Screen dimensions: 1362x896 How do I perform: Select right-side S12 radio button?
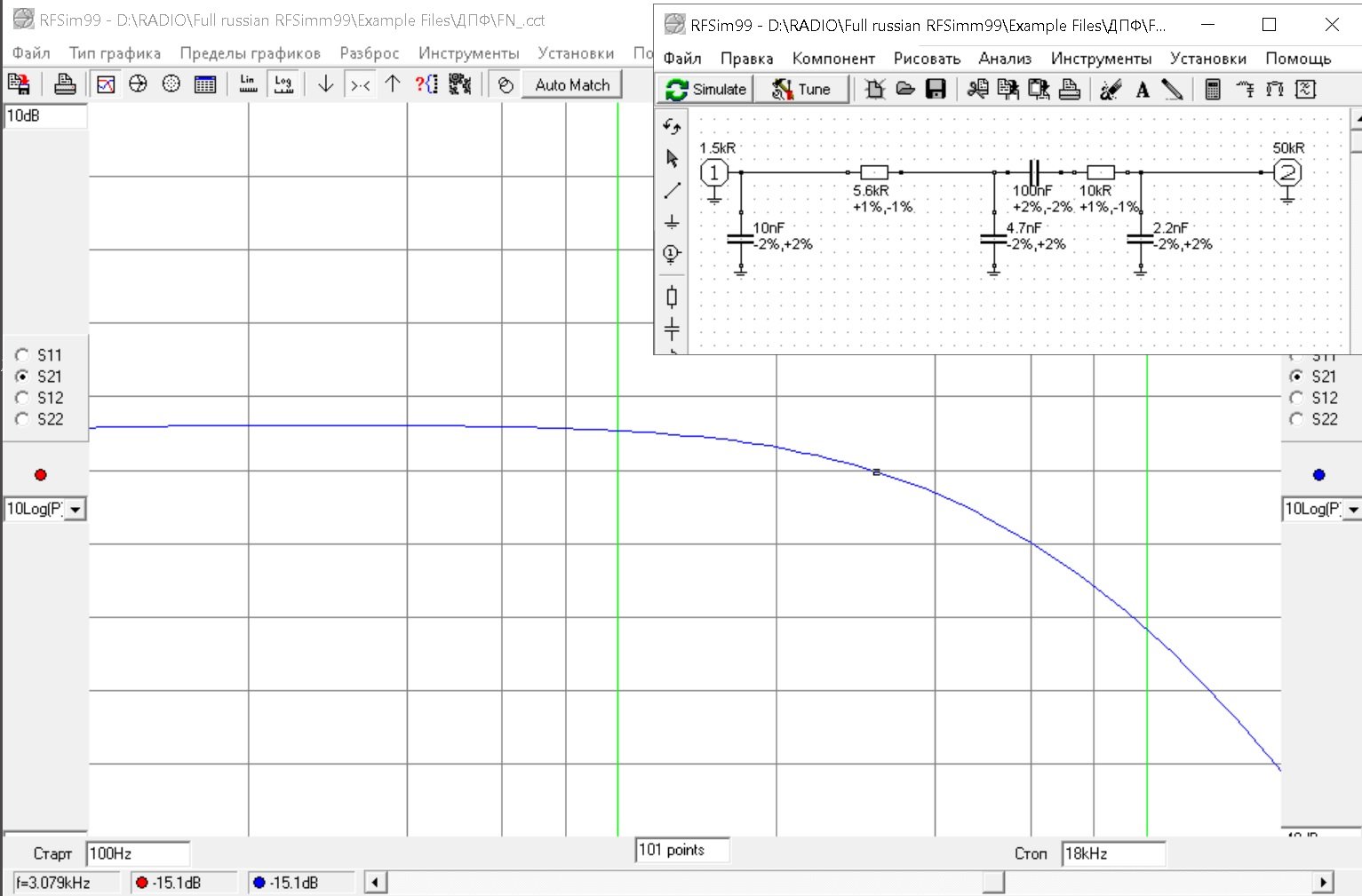[x=1296, y=398]
